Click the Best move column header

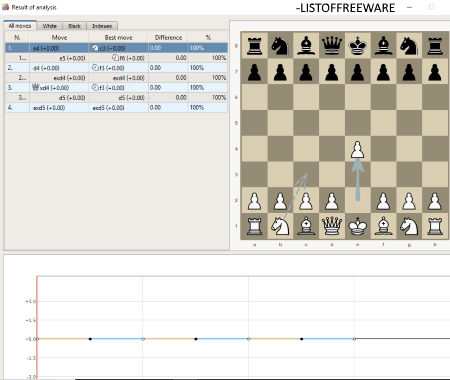118,38
